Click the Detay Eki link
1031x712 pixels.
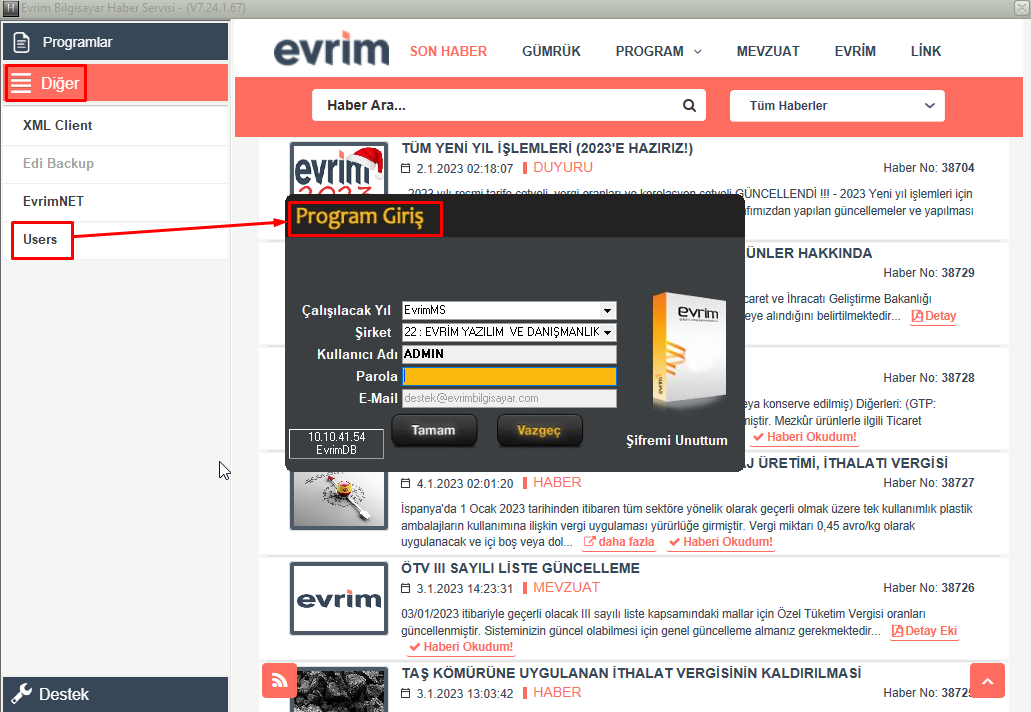coord(924,631)
